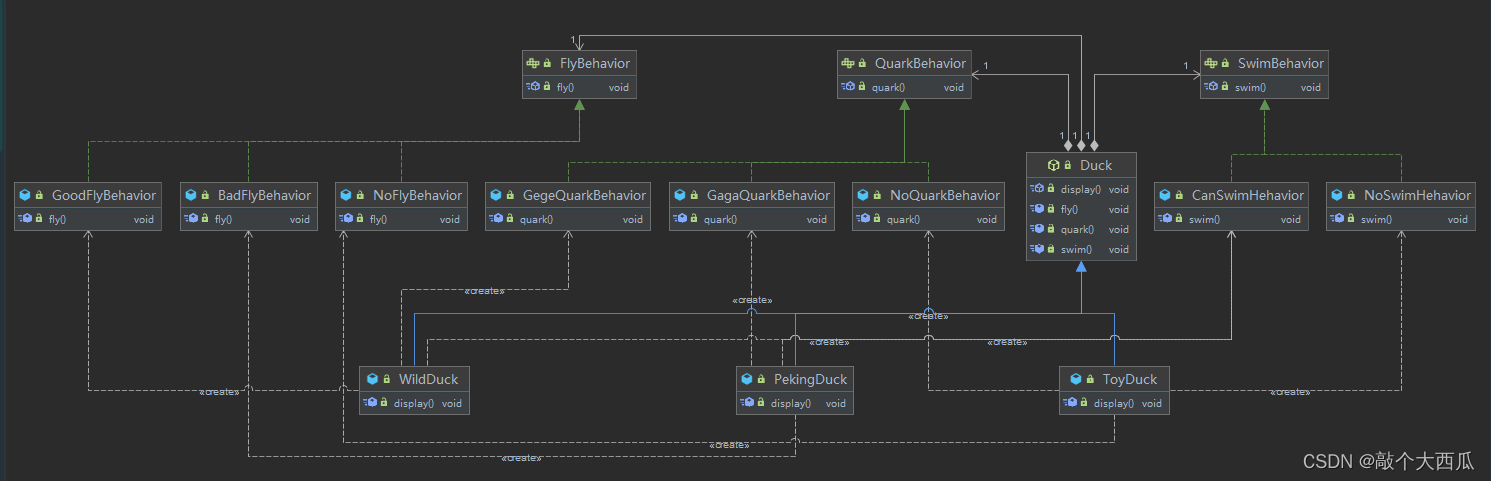Select the SwimBehavior node title

[x=1280, y=63]
